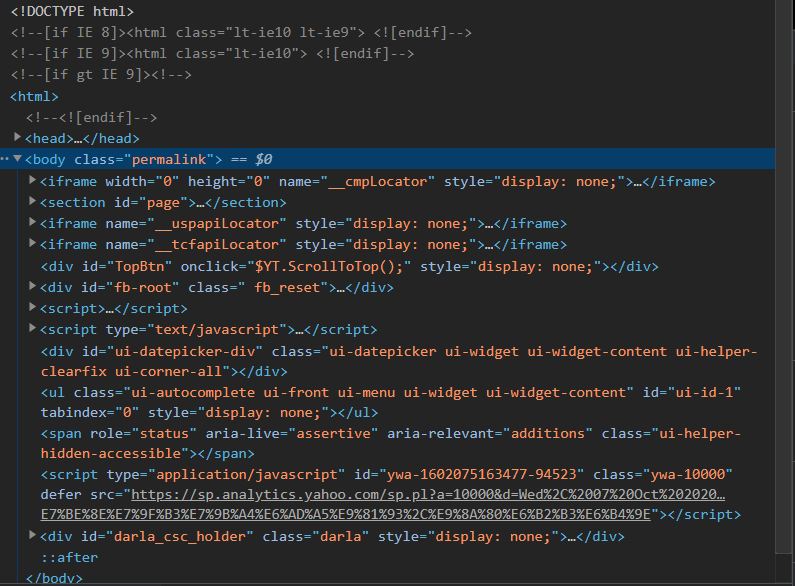Select the if gt IE 9 comment

101,75
